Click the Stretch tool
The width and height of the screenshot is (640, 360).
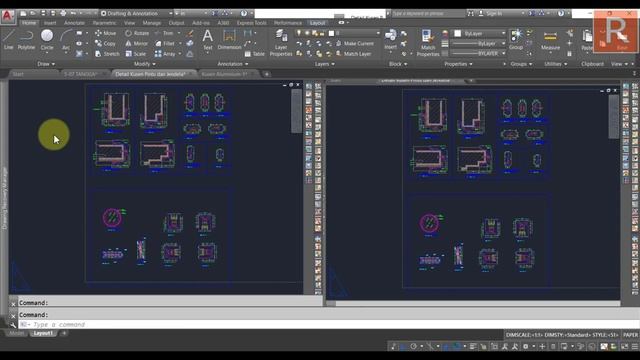pyautogui.click(x=107, y=54)
